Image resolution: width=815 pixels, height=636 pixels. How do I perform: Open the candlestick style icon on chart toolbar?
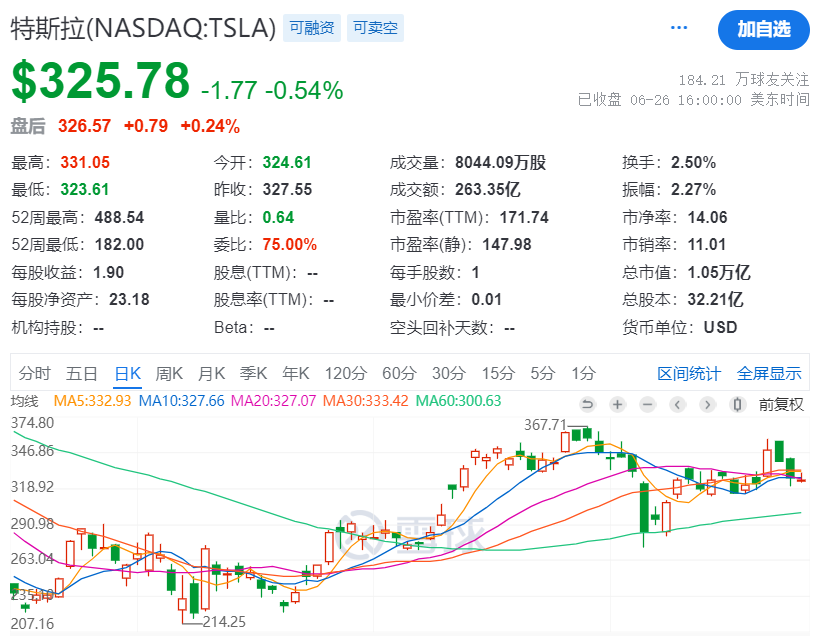(x=737, y=405)
